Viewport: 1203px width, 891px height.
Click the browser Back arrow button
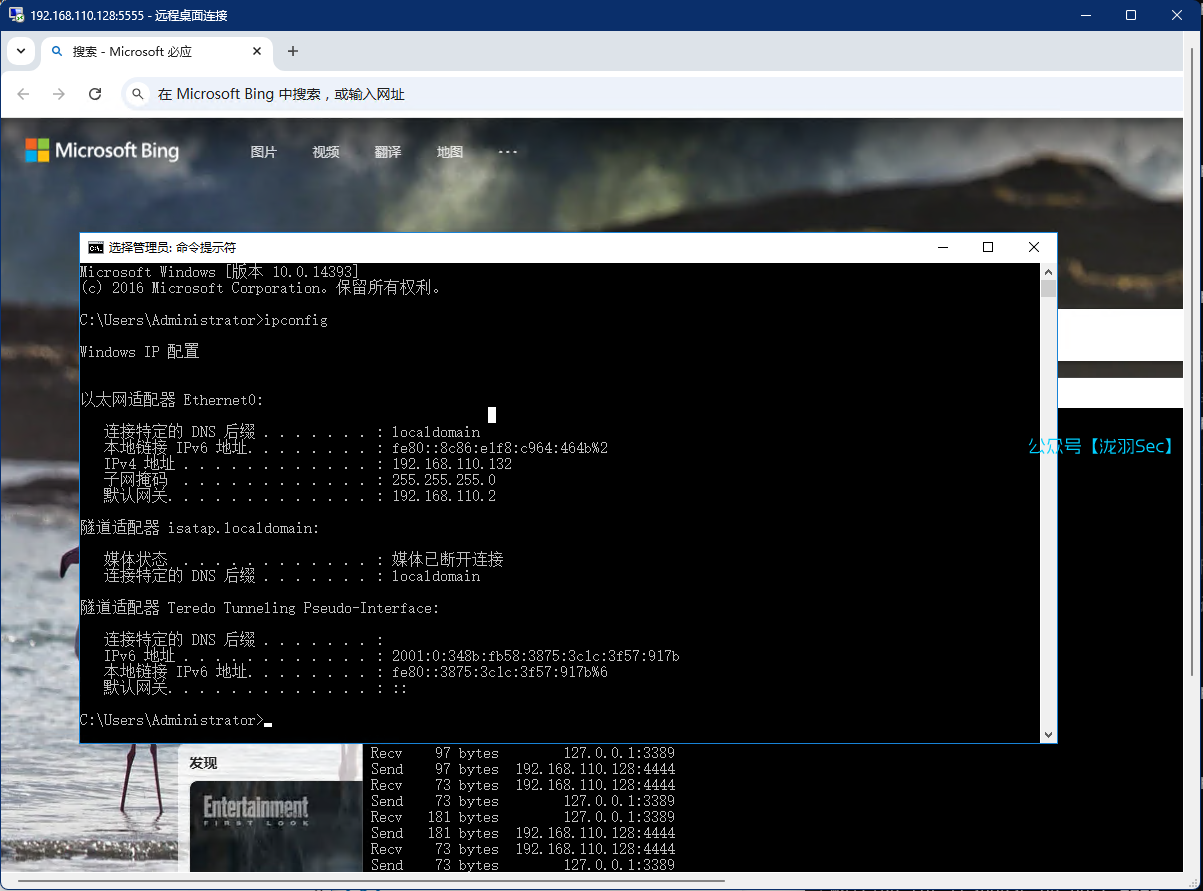24,94
